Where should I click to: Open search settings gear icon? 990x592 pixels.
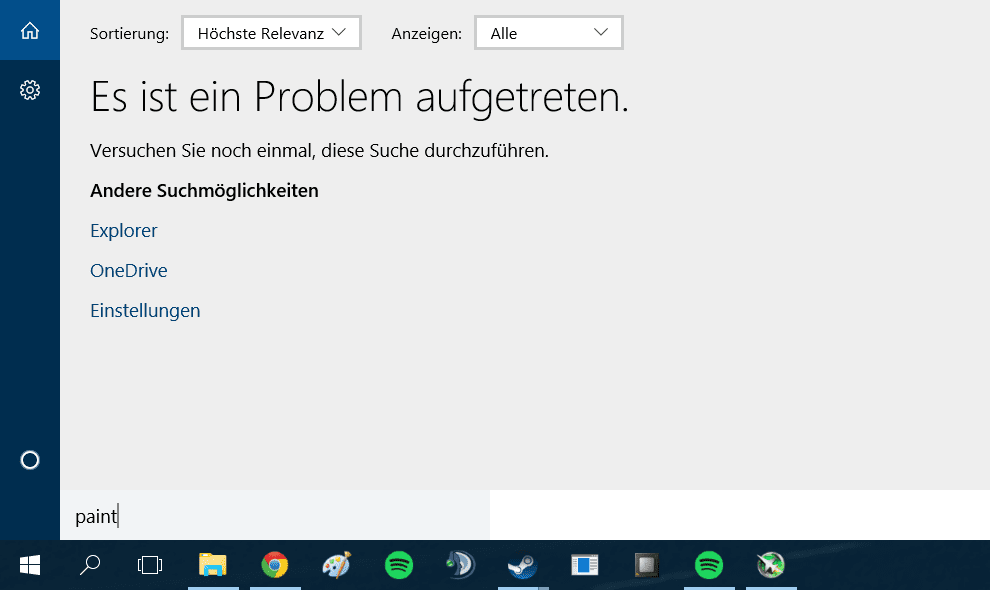tap(30, 90)
